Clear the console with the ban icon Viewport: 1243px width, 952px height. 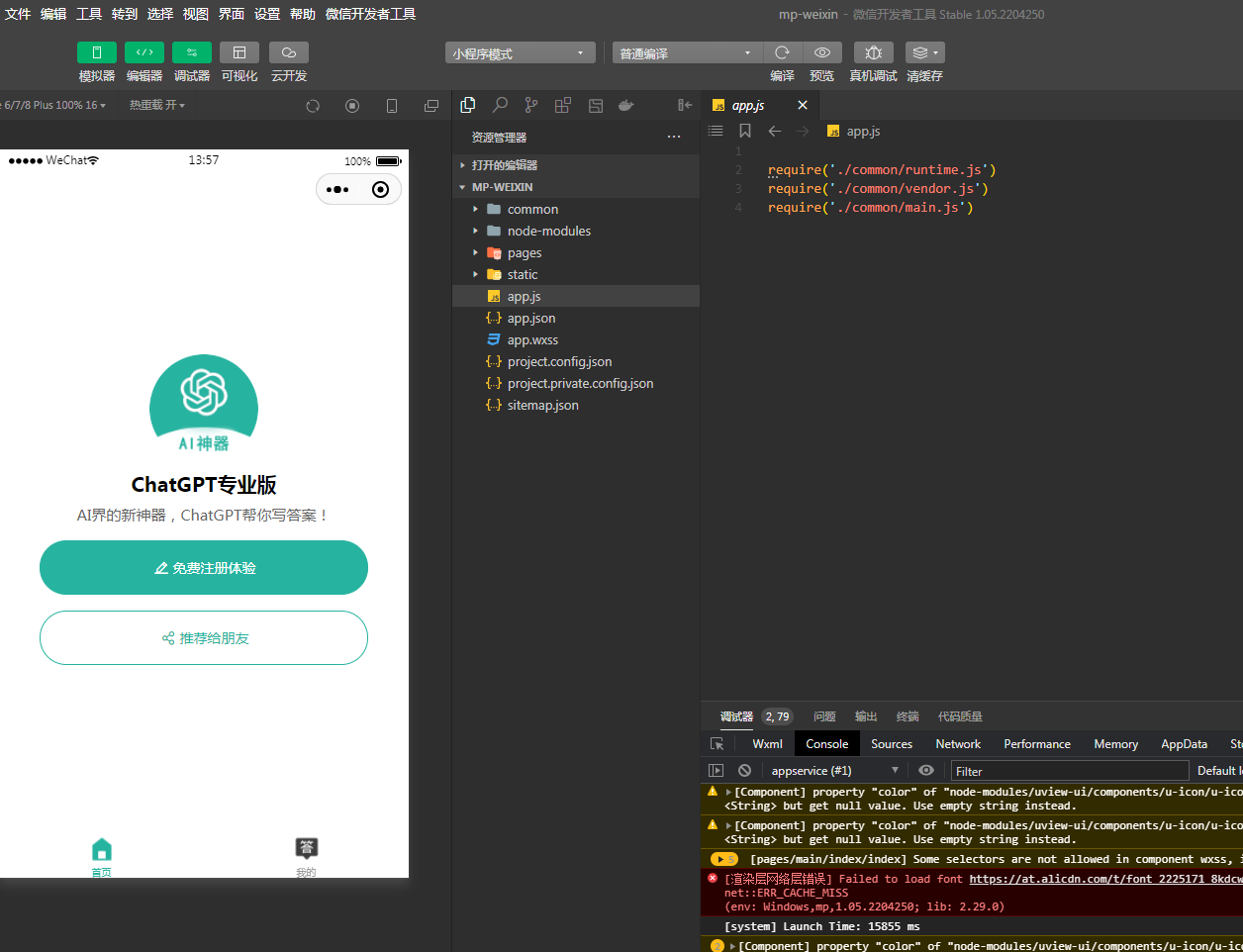click(744, 771)
